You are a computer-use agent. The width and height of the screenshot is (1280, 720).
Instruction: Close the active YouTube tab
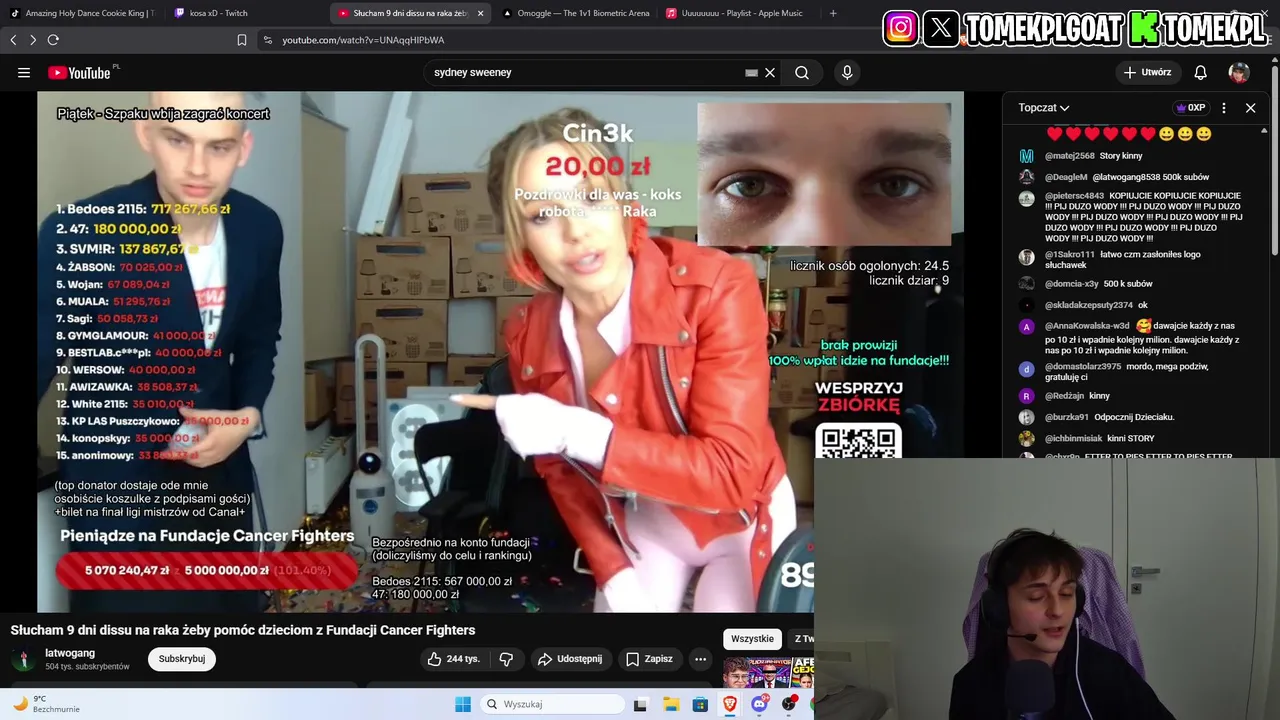coord(480,13)
